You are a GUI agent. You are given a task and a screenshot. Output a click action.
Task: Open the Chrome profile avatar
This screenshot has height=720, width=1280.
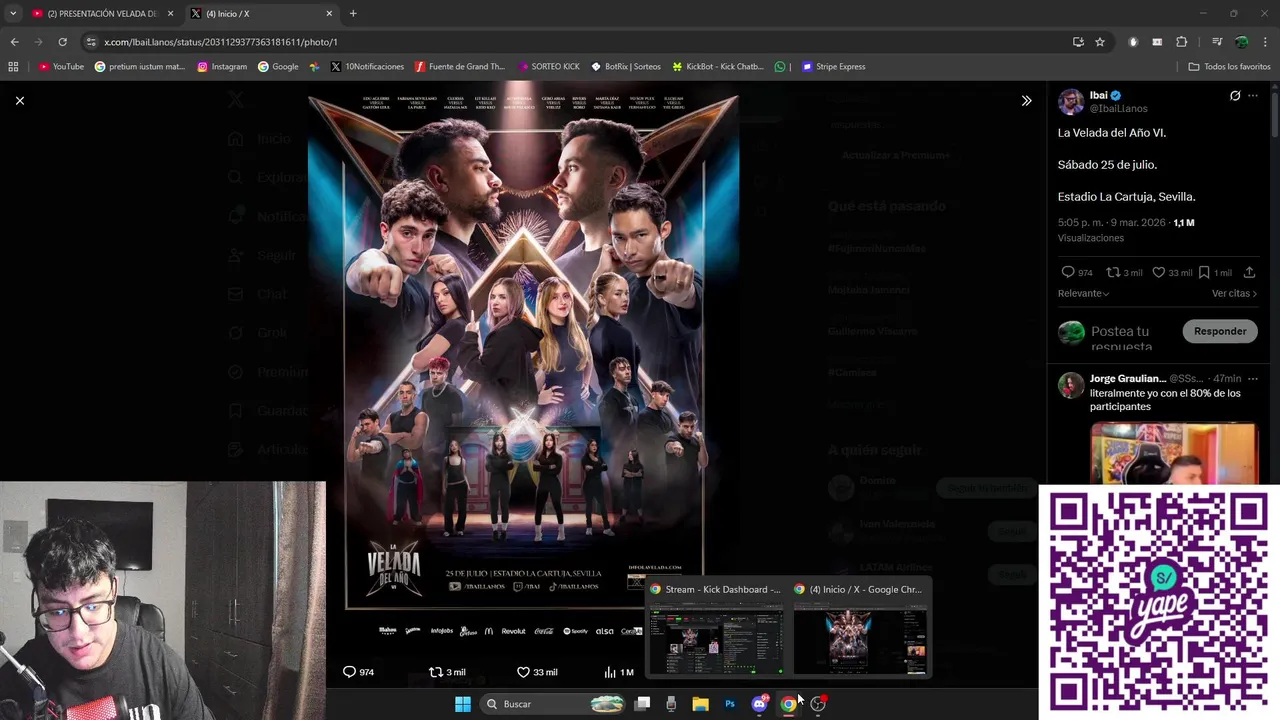tap(1241, 42)
